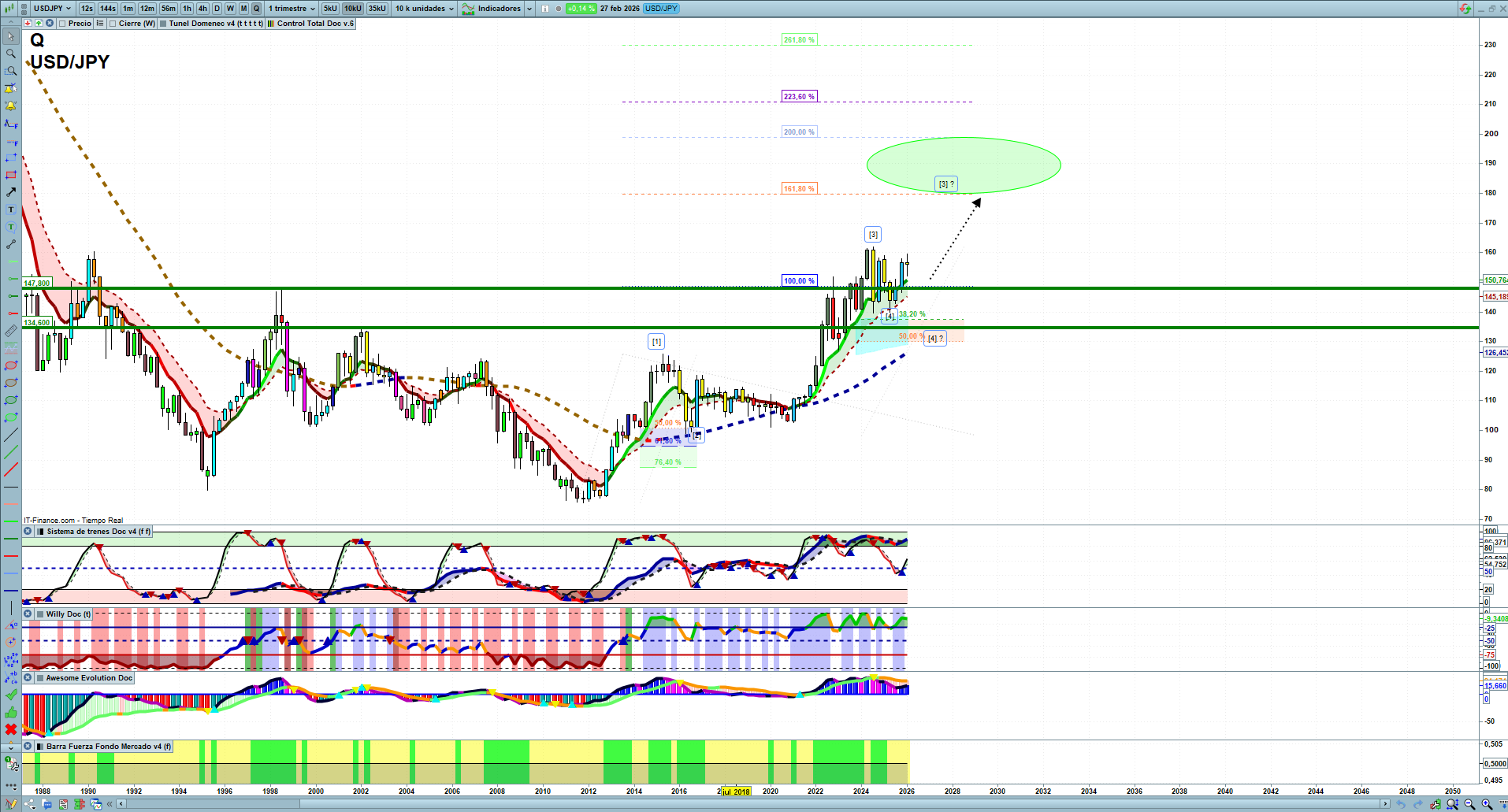
Task: Pick the vertical line tool
Action: [x=11, y=608]
